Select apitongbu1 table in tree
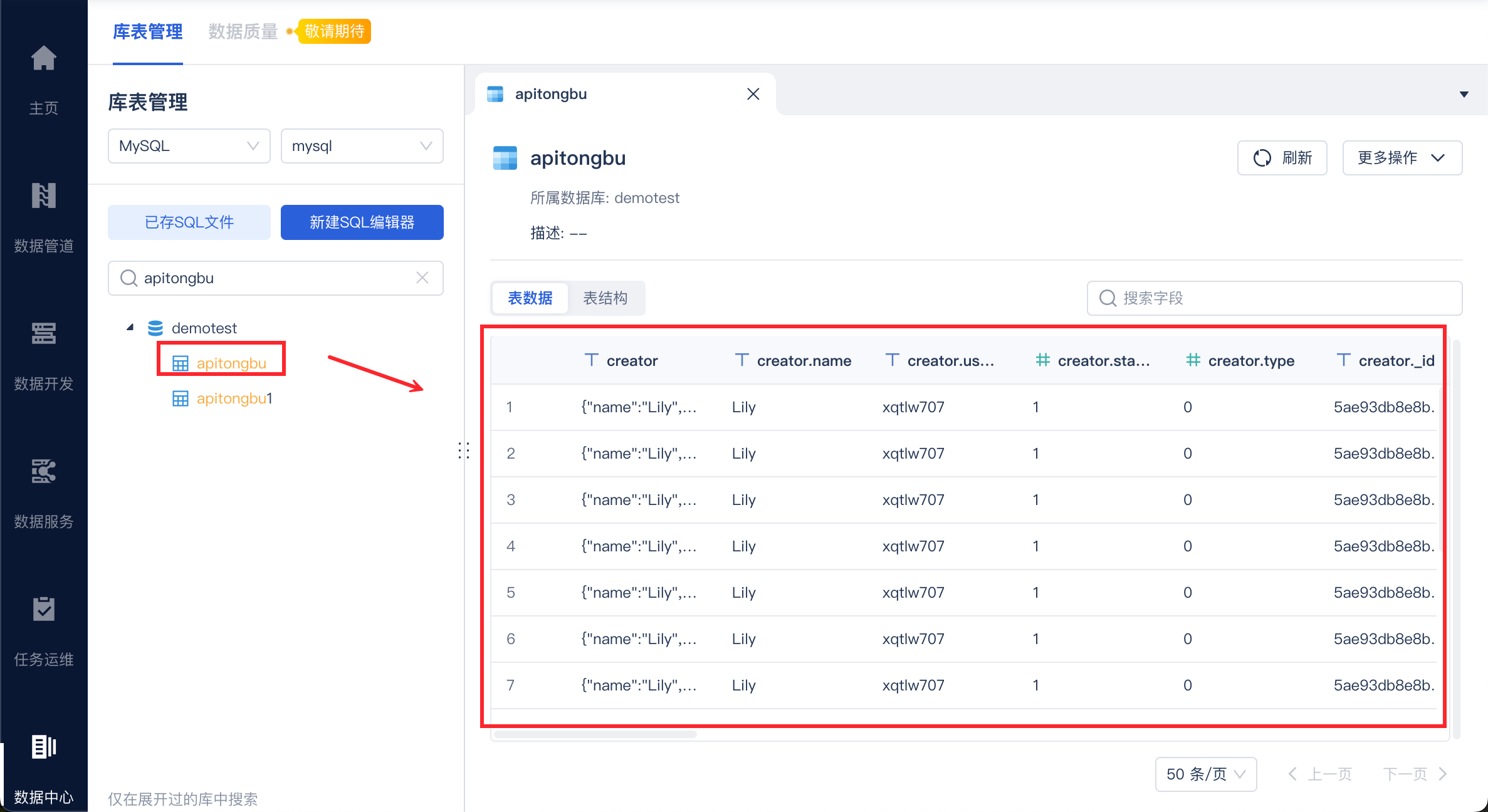Viewport: 1488px width, 812px height. click(233, 398)
